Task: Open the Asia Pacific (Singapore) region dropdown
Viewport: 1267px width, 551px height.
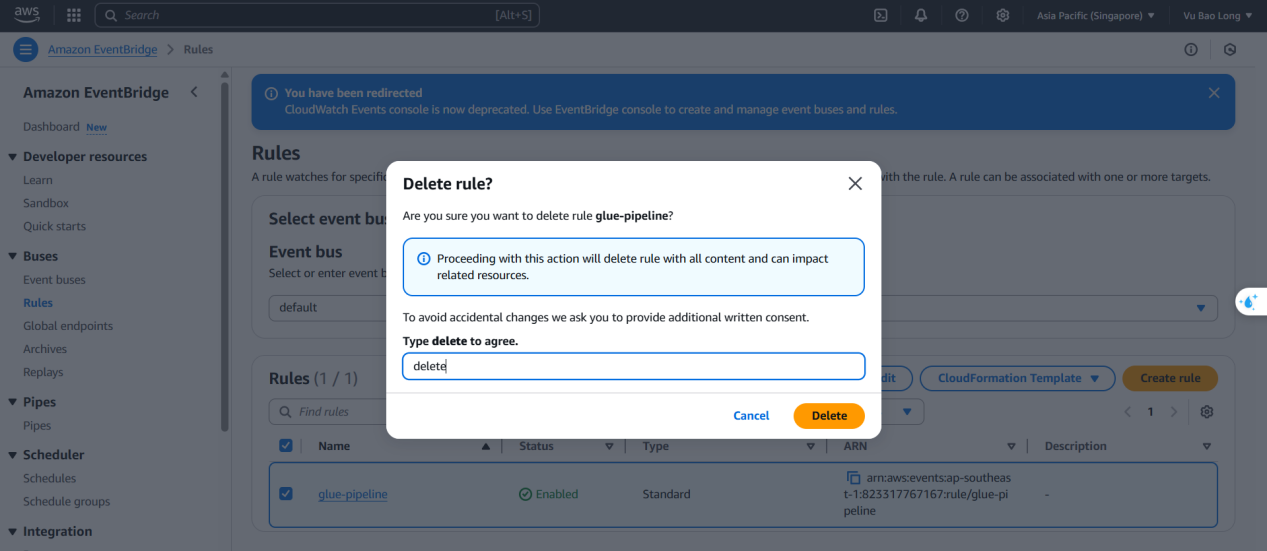Action: pos(1096,15)
